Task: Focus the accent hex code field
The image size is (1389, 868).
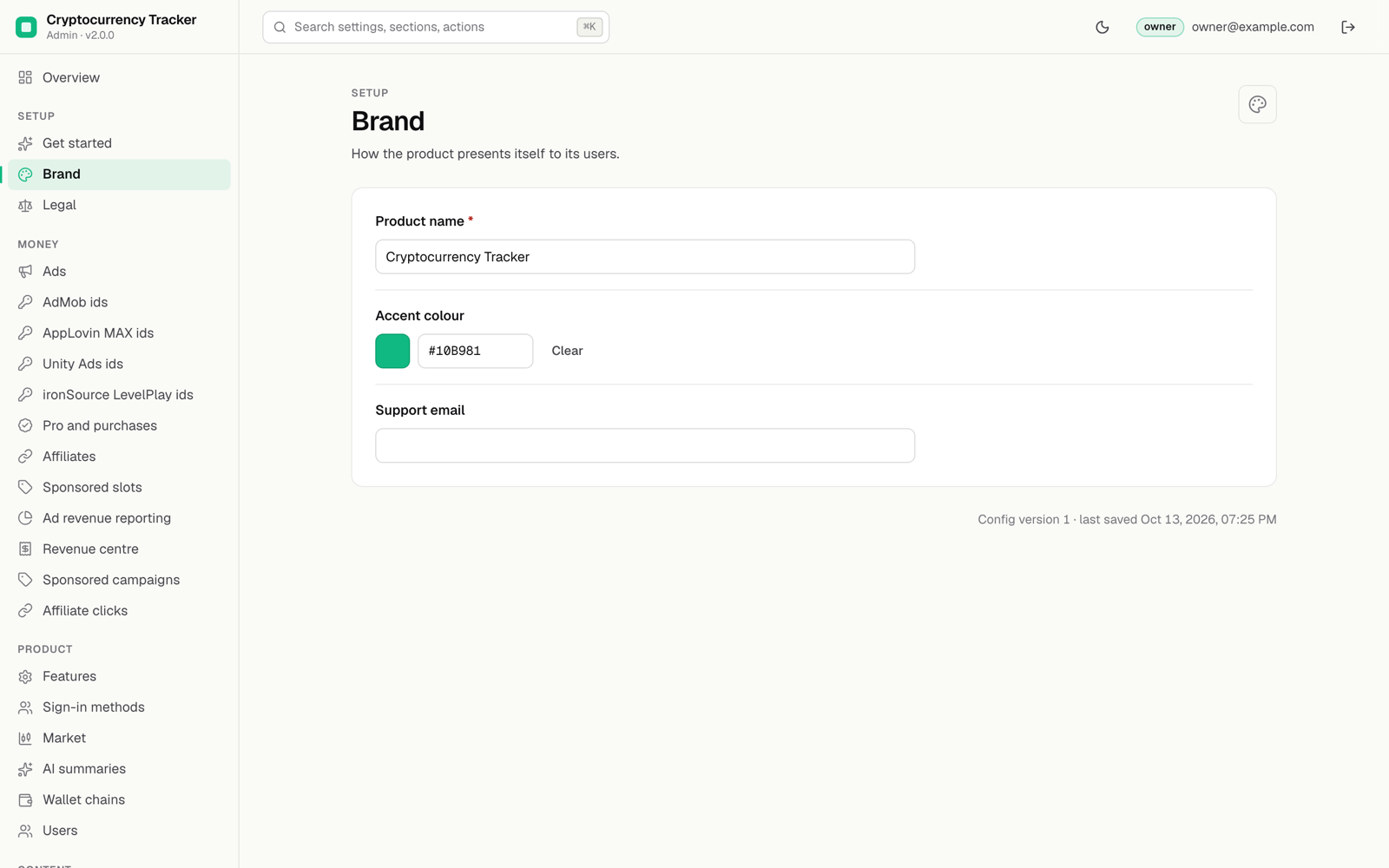Action: coord(476,351)
